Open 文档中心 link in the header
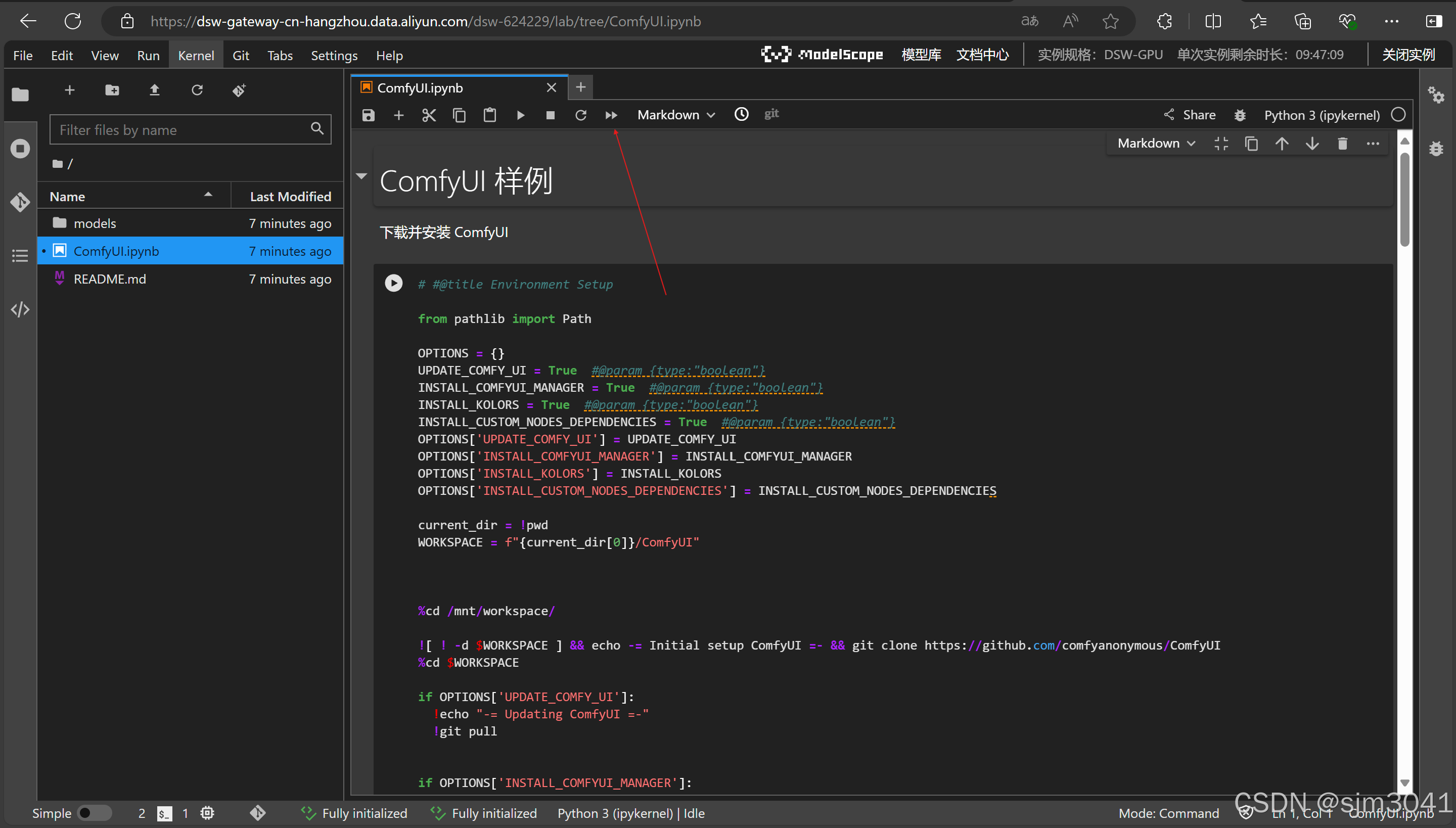The image size is (1456, 828). point(982,55)
